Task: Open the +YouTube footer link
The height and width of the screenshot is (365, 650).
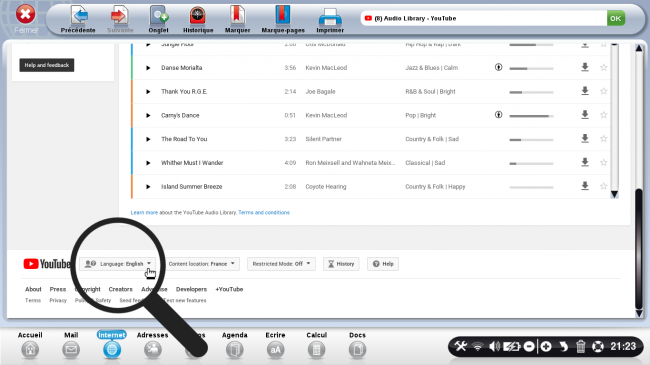Action: (x=229, y=289)
